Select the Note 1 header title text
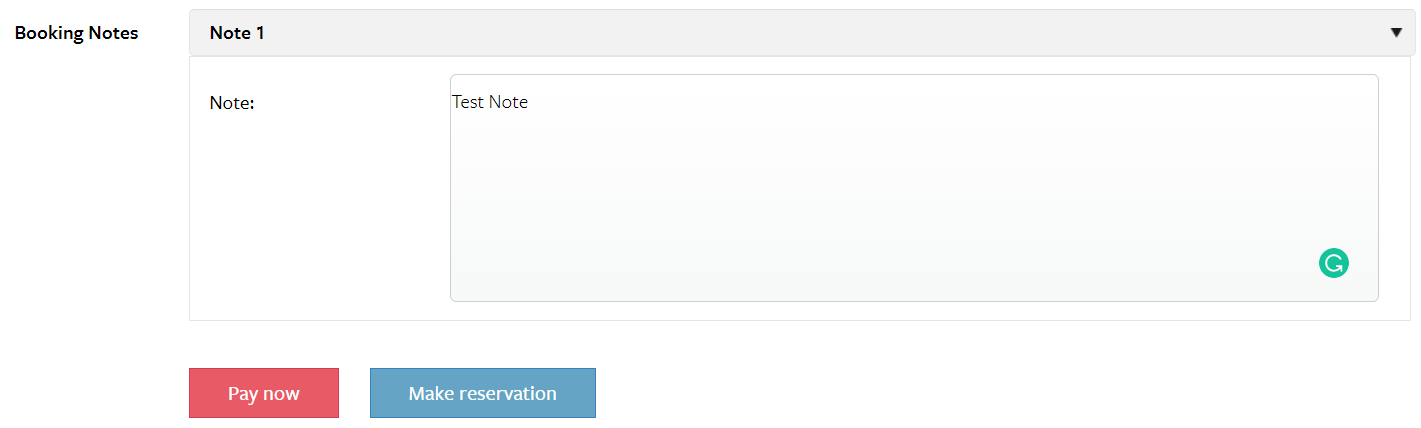1421x428 pixels. coord(237,33)
